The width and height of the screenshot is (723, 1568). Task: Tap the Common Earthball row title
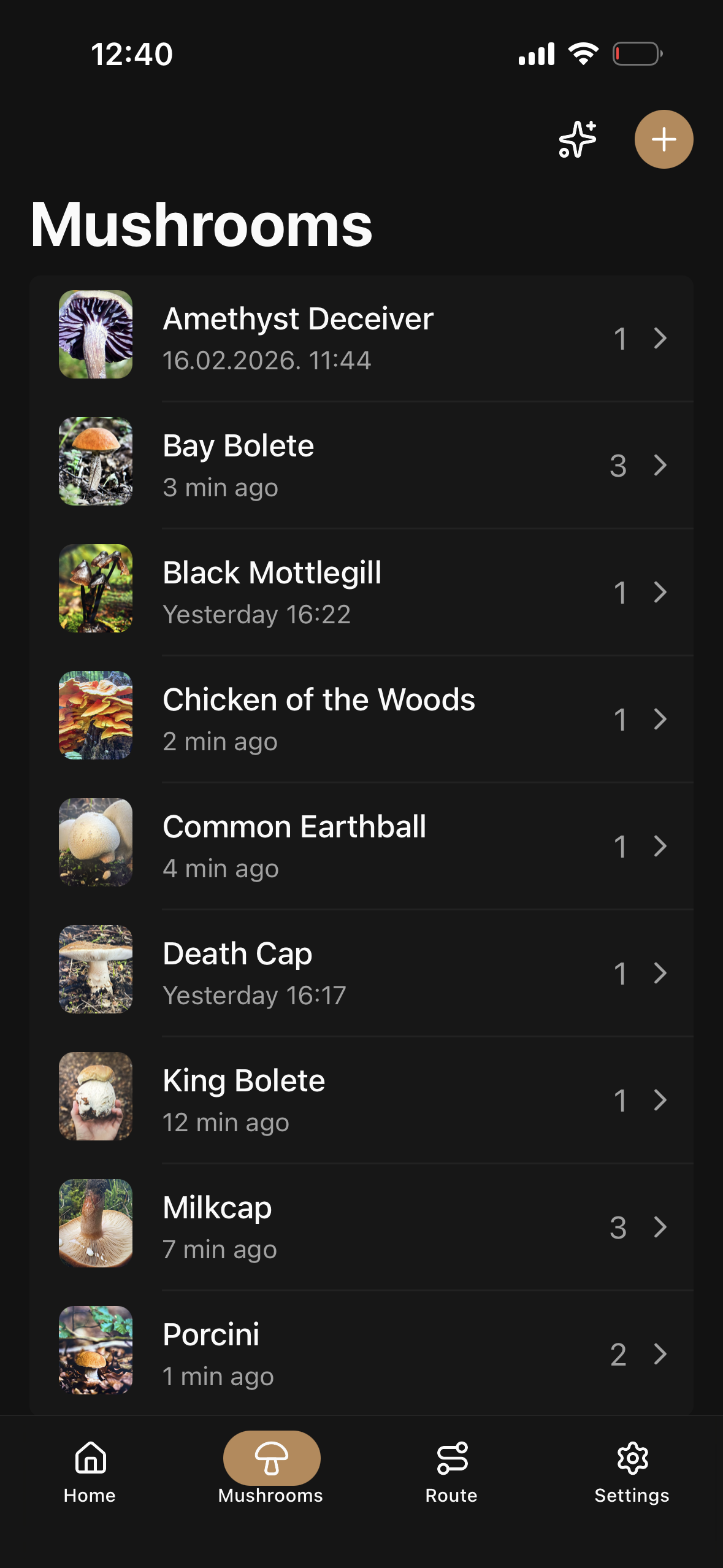pos(294,827)
